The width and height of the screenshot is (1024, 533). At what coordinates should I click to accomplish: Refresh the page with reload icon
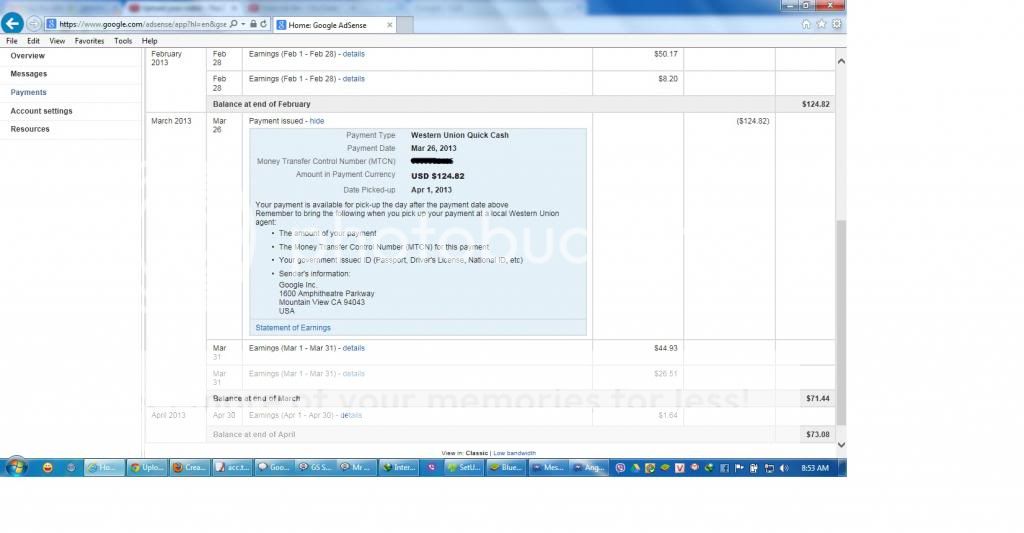coord(264,24)
